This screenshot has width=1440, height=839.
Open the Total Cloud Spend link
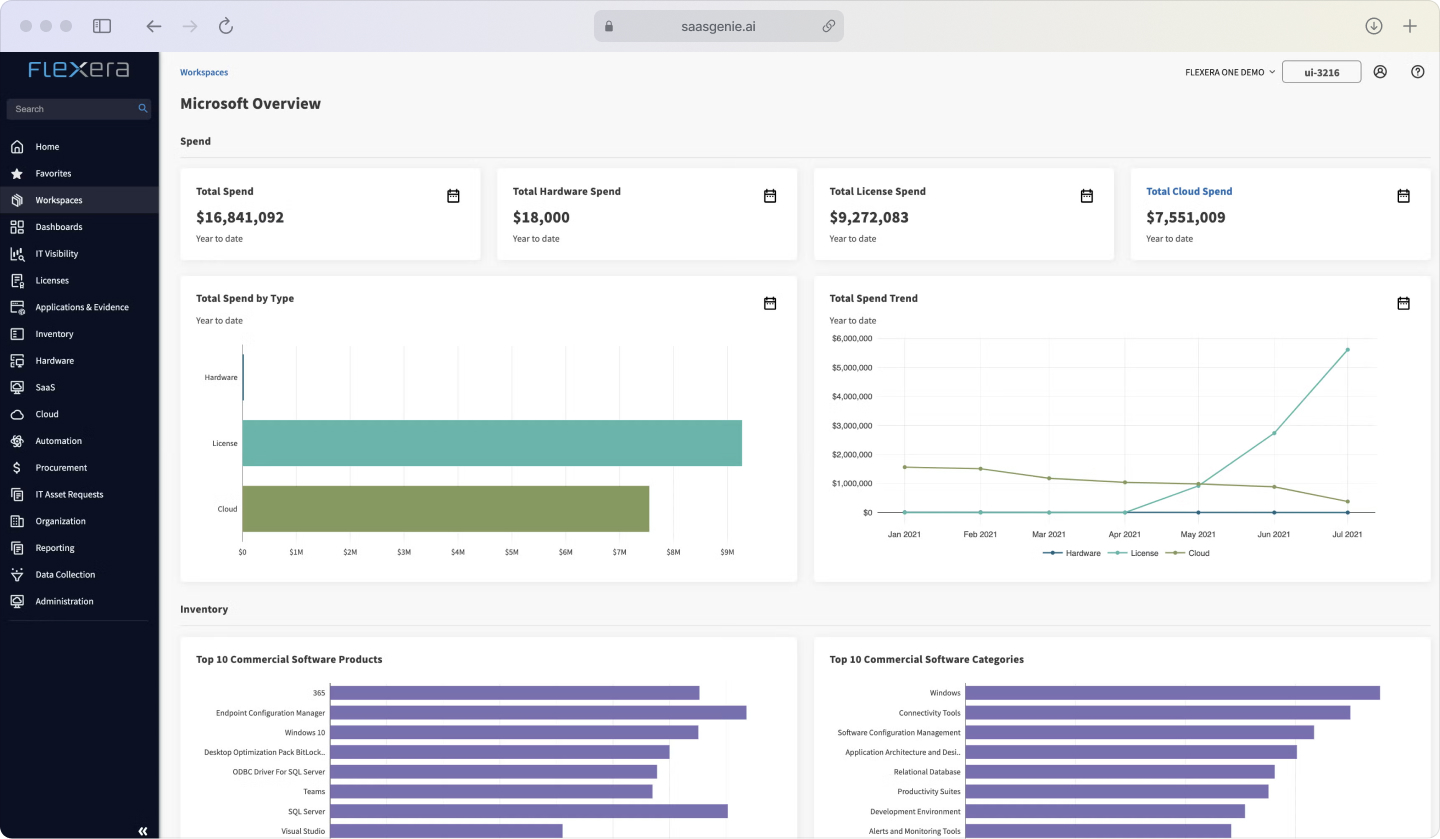[1189, 191]
